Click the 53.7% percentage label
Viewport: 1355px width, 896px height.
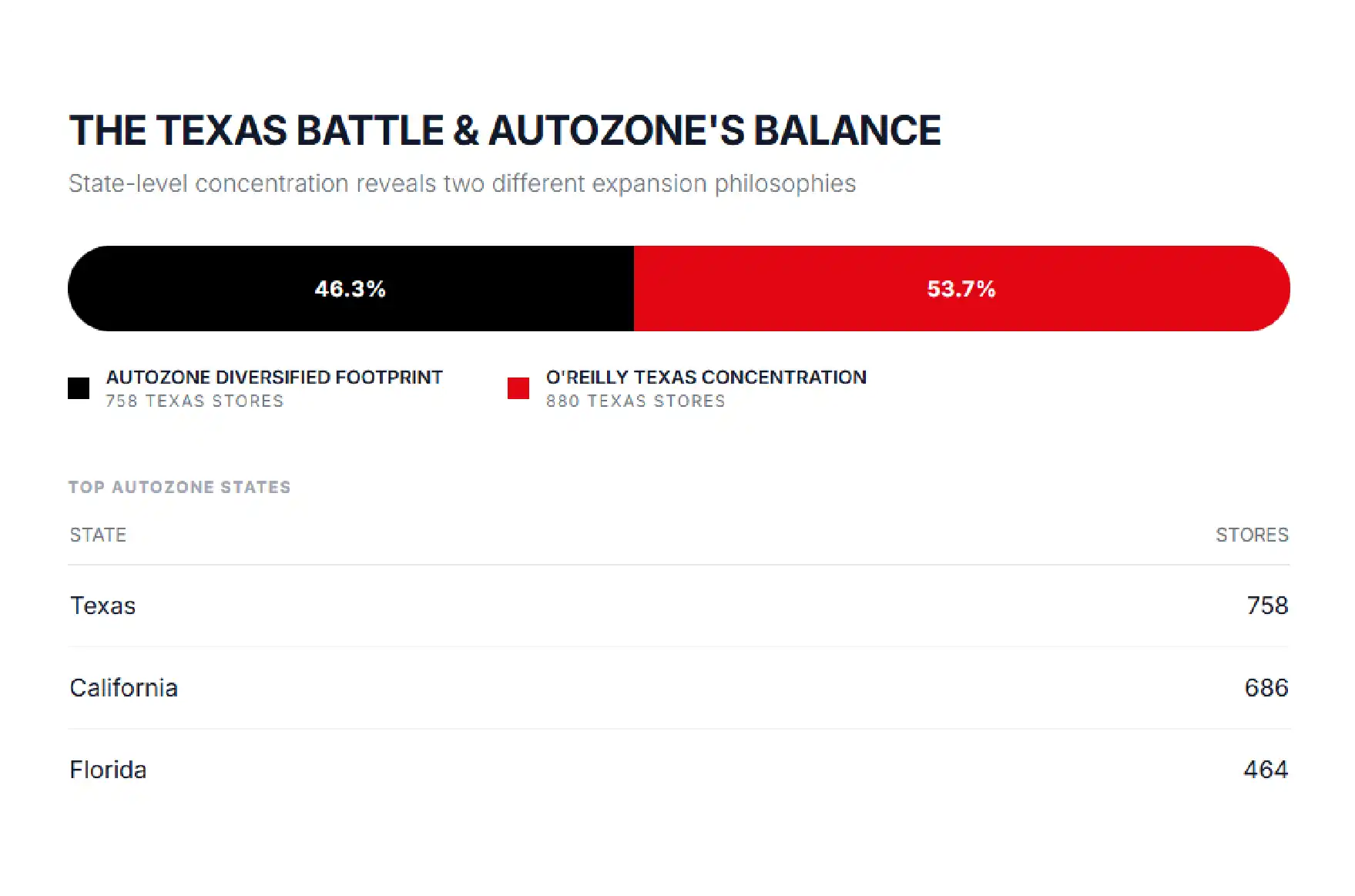pyautogui.click(x=961, y=289)
